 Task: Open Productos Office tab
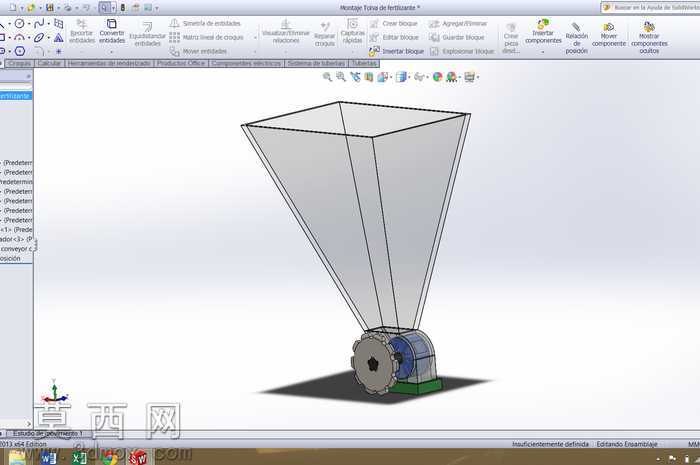coord(181,63)
